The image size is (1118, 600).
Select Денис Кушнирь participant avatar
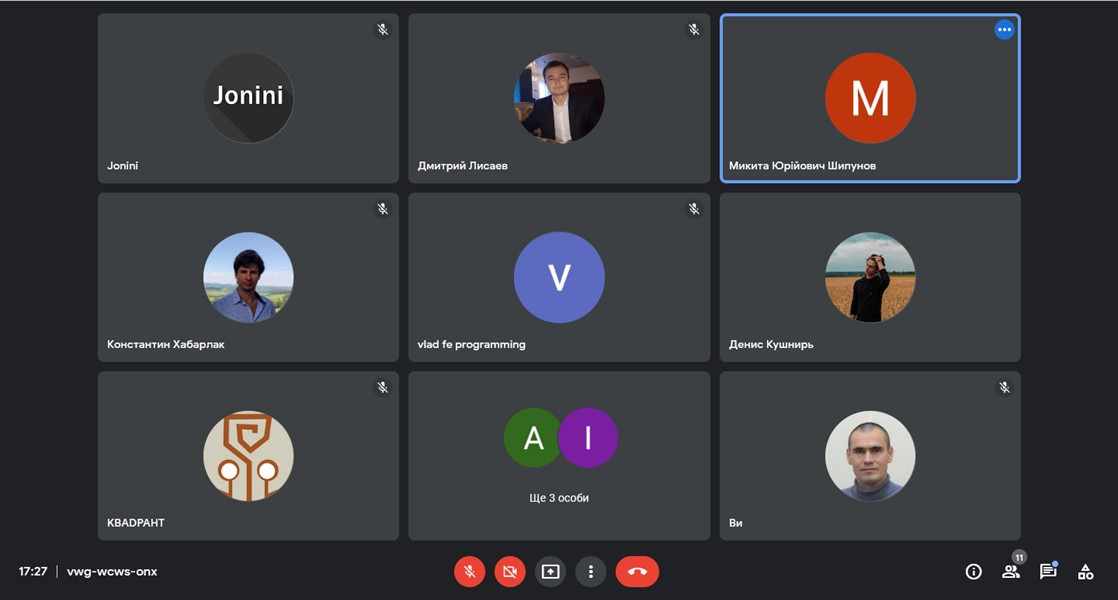point(870,277)
